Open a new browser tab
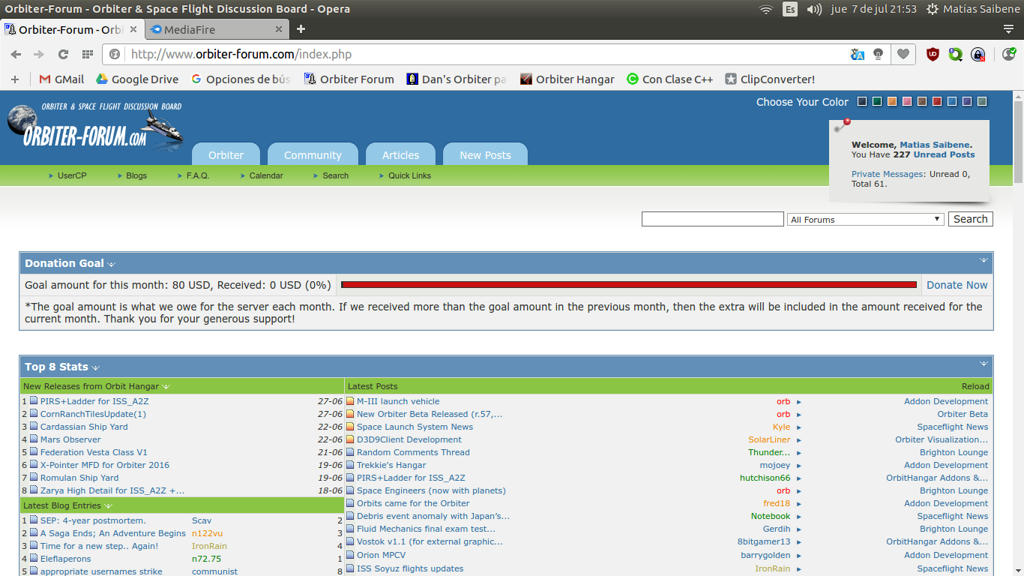 click(x=301, y=29)
